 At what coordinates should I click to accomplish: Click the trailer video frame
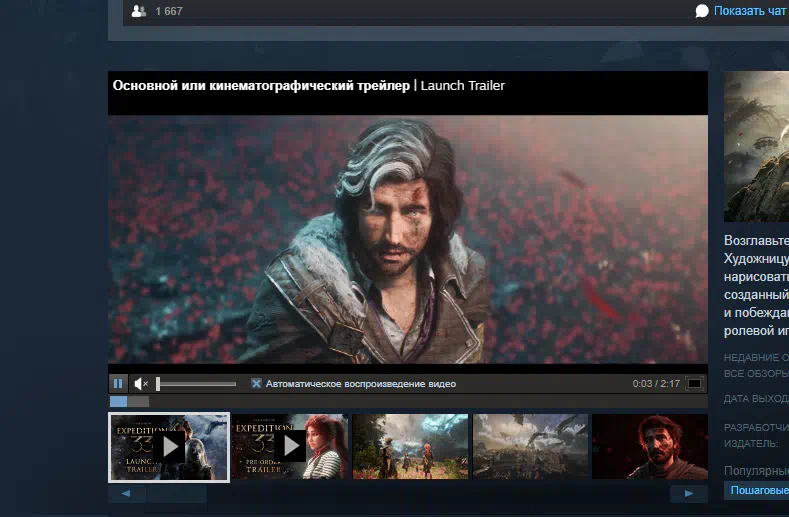[408, 239]
